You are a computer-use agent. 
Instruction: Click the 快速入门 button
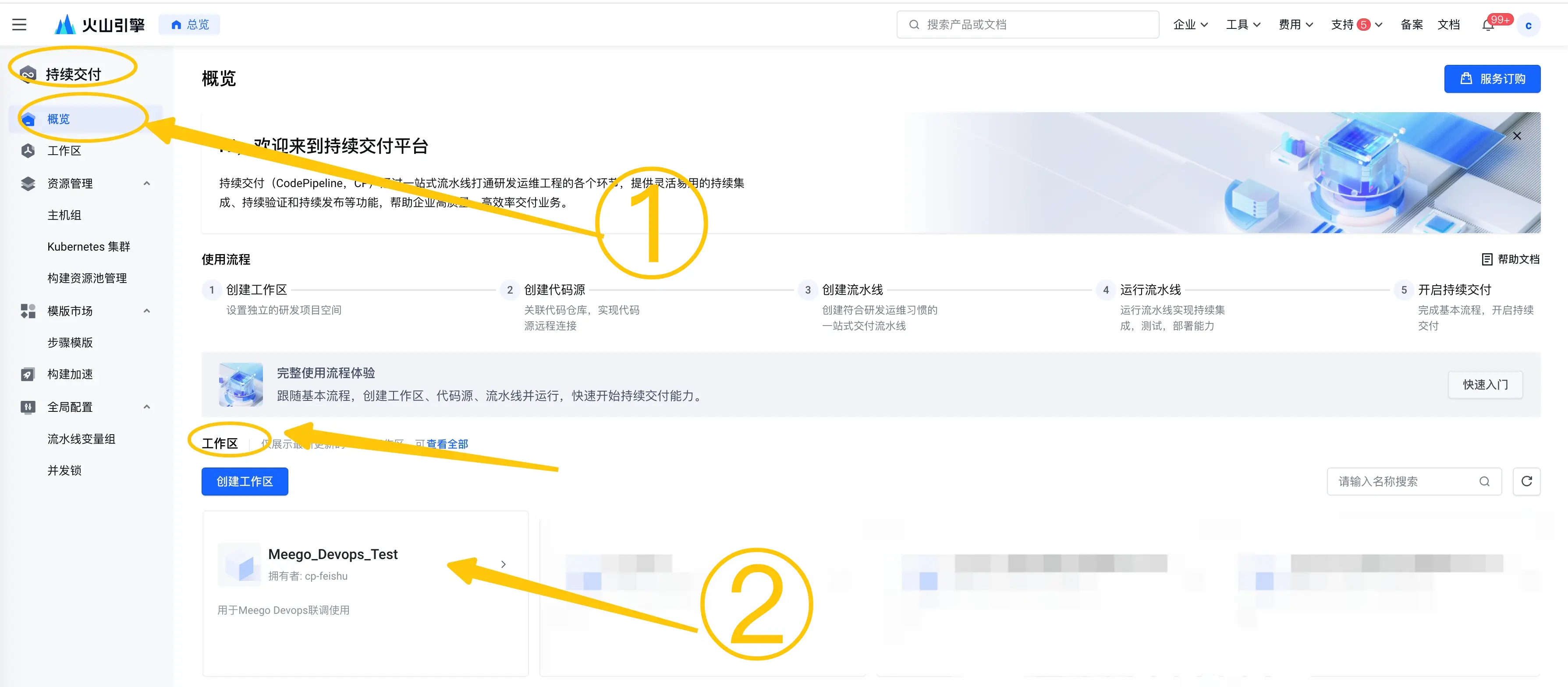pyautogui.click(x=1485, y=385)
